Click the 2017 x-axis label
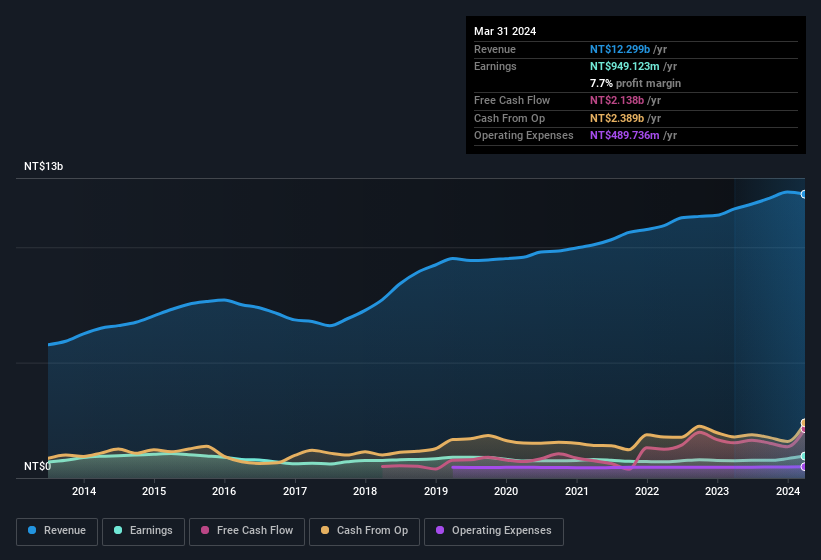 point(295,491)
